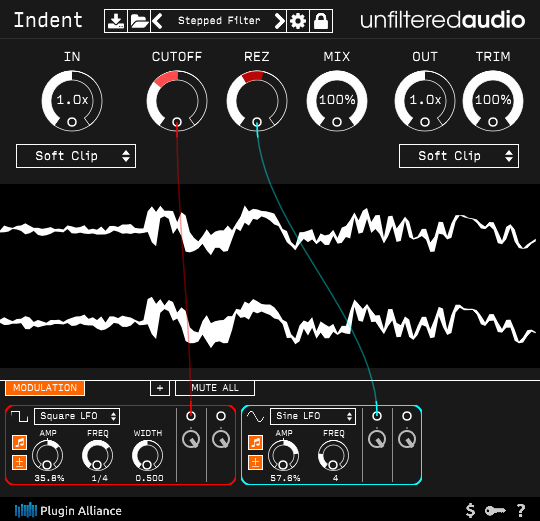The height and width of the screenshot is (521, 540).
Task: Click the MIX knob modulation jack
Action: click(337, 122)
